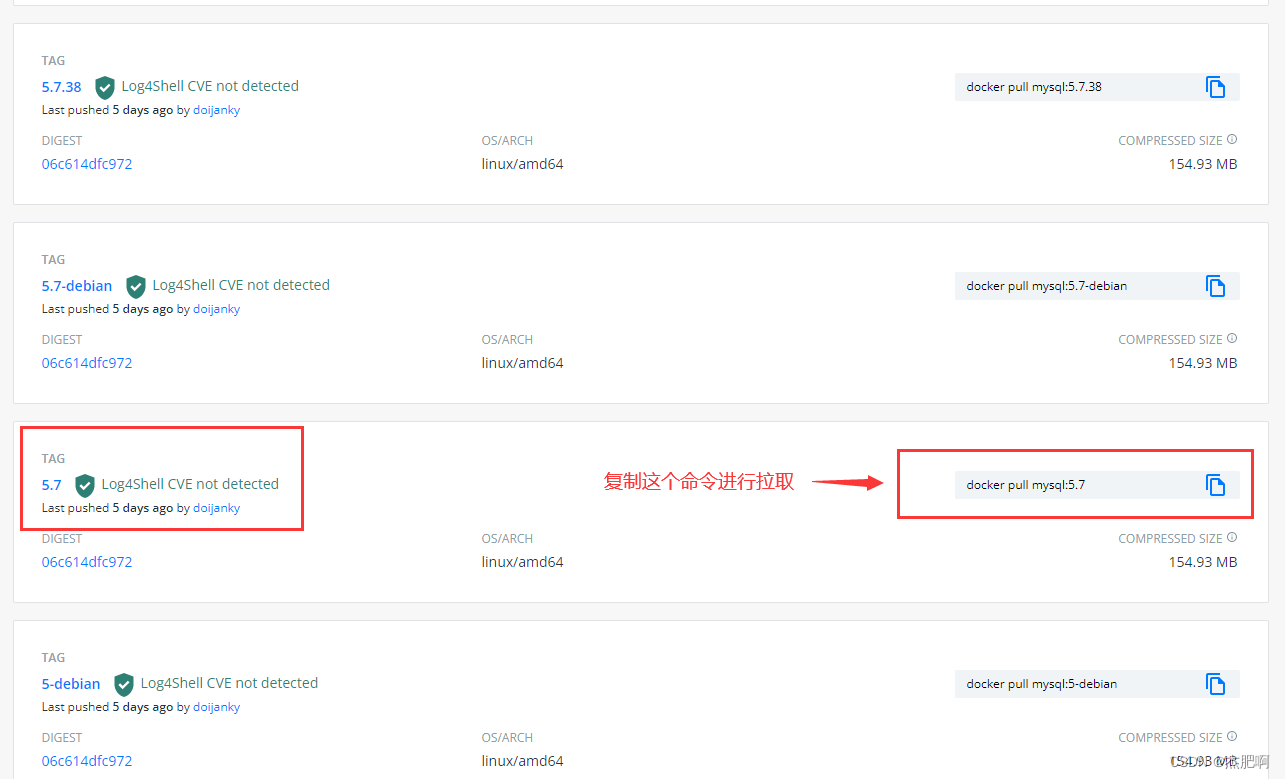Copy the docker pull mysql:5.7.38 command
This screenshot has width=1285, height=779.
coord(1215,87)
